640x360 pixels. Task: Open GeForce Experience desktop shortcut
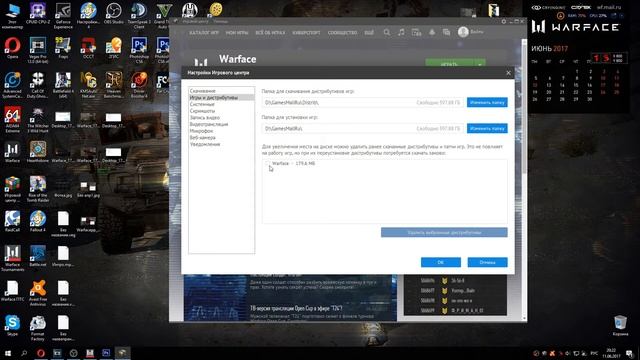coord(63,16)
